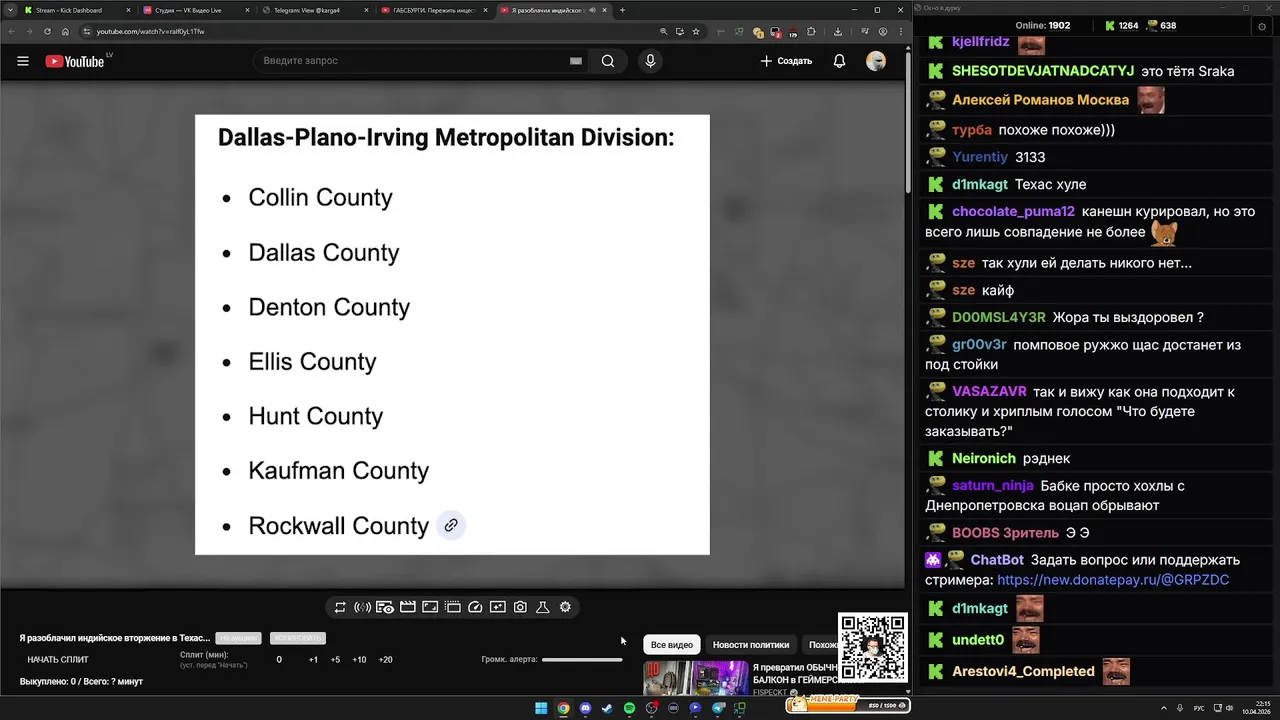Switch to ГАБСБУРГИ browser tab
Viewport: 1280px width, 720px height.
click(433, 10)
